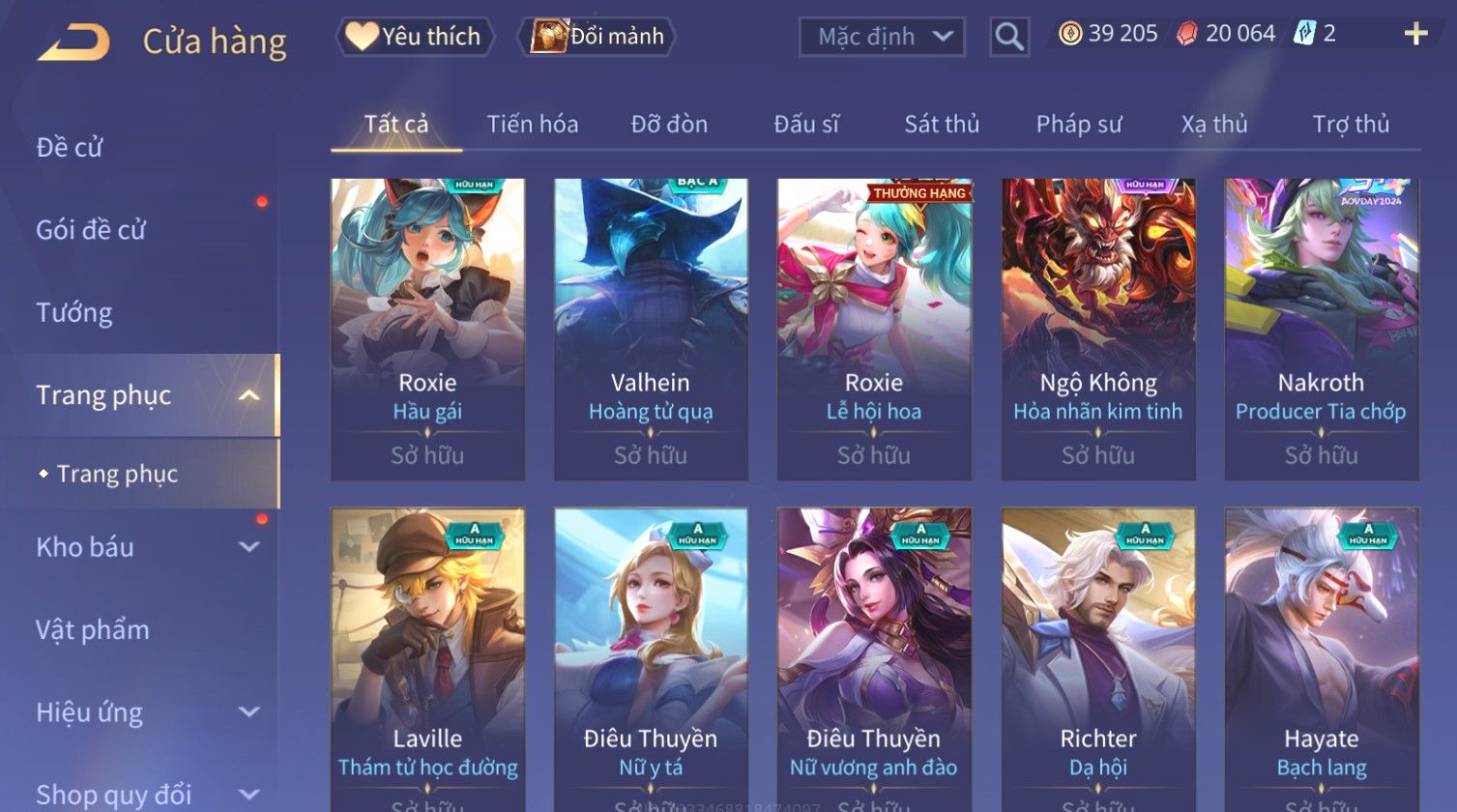This screenshot has height=812, width=1457.
Task: Open the search magnifier icon
Action: [1008, 38]
